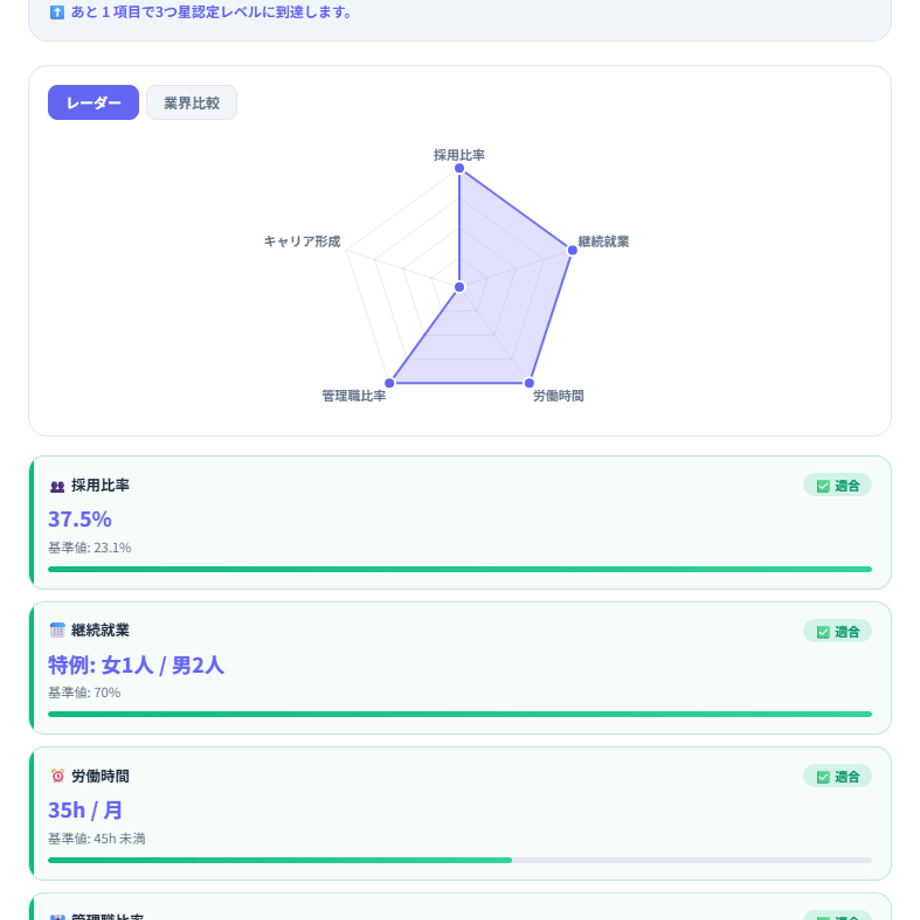Click the alarm clock icon beside 労働時間
This screenshot has width=920, height=920.
click(x=57, y=776)
